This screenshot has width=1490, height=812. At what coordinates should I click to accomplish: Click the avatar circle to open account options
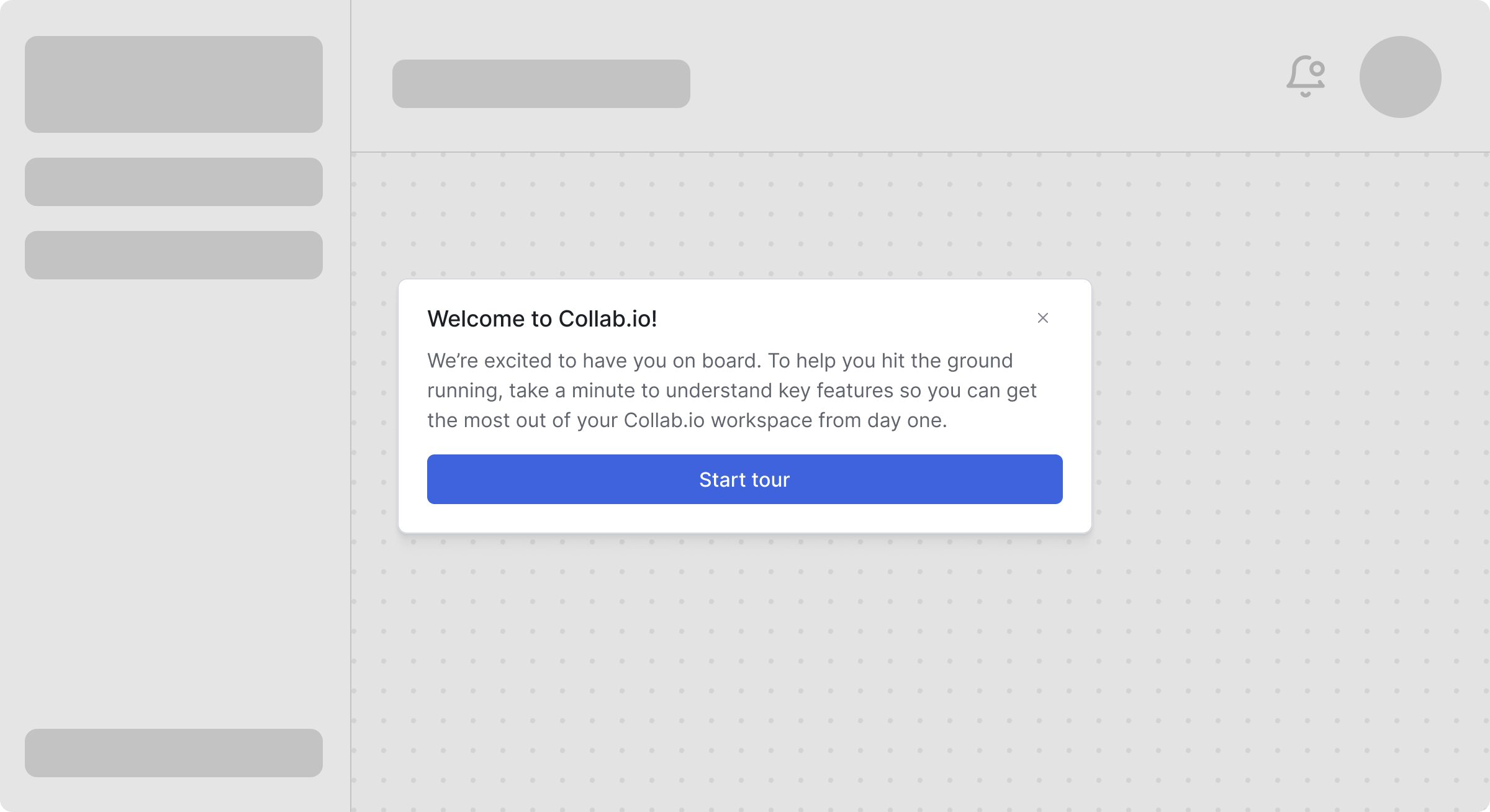click(1401, 76)
